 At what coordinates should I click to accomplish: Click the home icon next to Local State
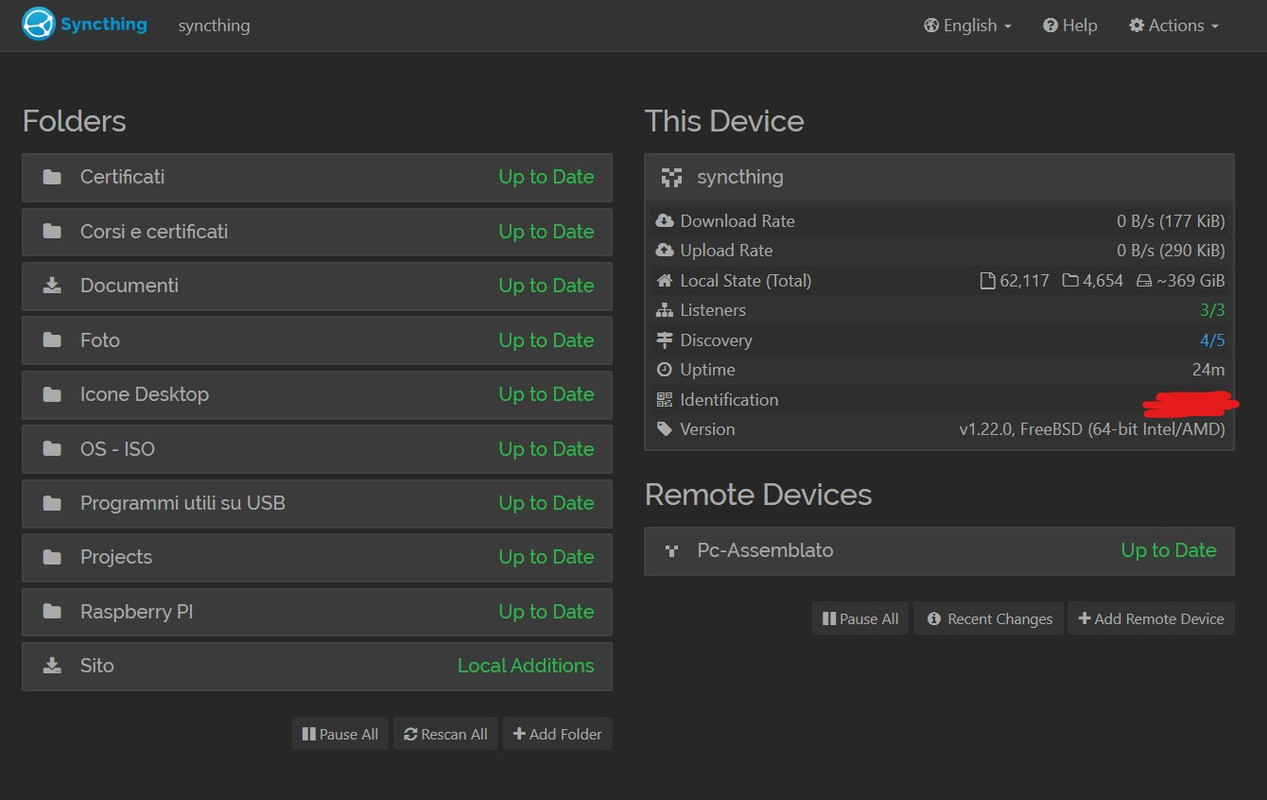point(664,281)
